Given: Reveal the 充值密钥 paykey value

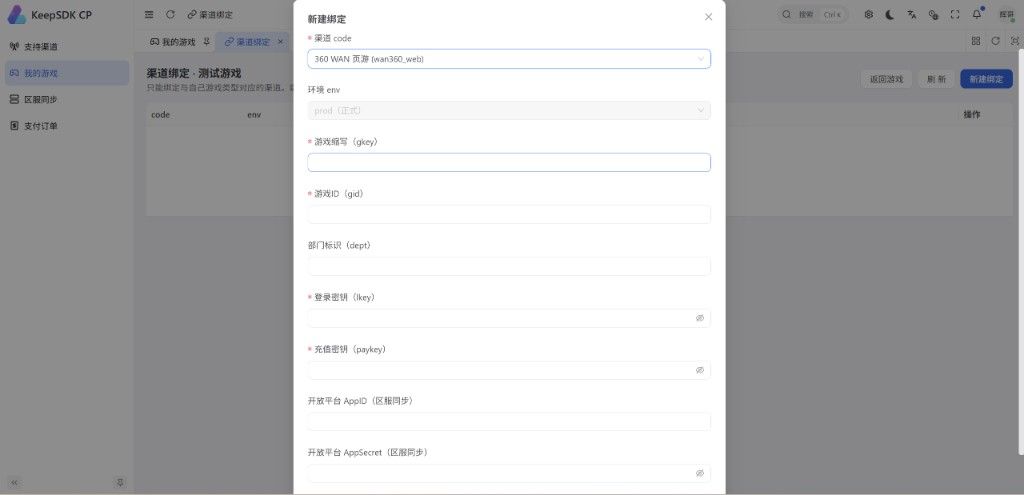Looking at the screenshot, I should 699,370.
